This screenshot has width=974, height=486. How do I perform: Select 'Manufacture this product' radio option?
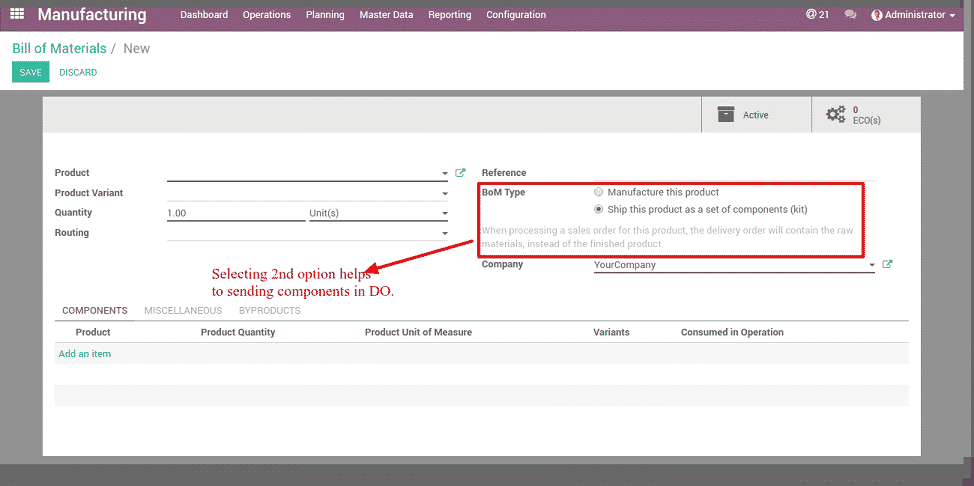(x=598, y=192)
